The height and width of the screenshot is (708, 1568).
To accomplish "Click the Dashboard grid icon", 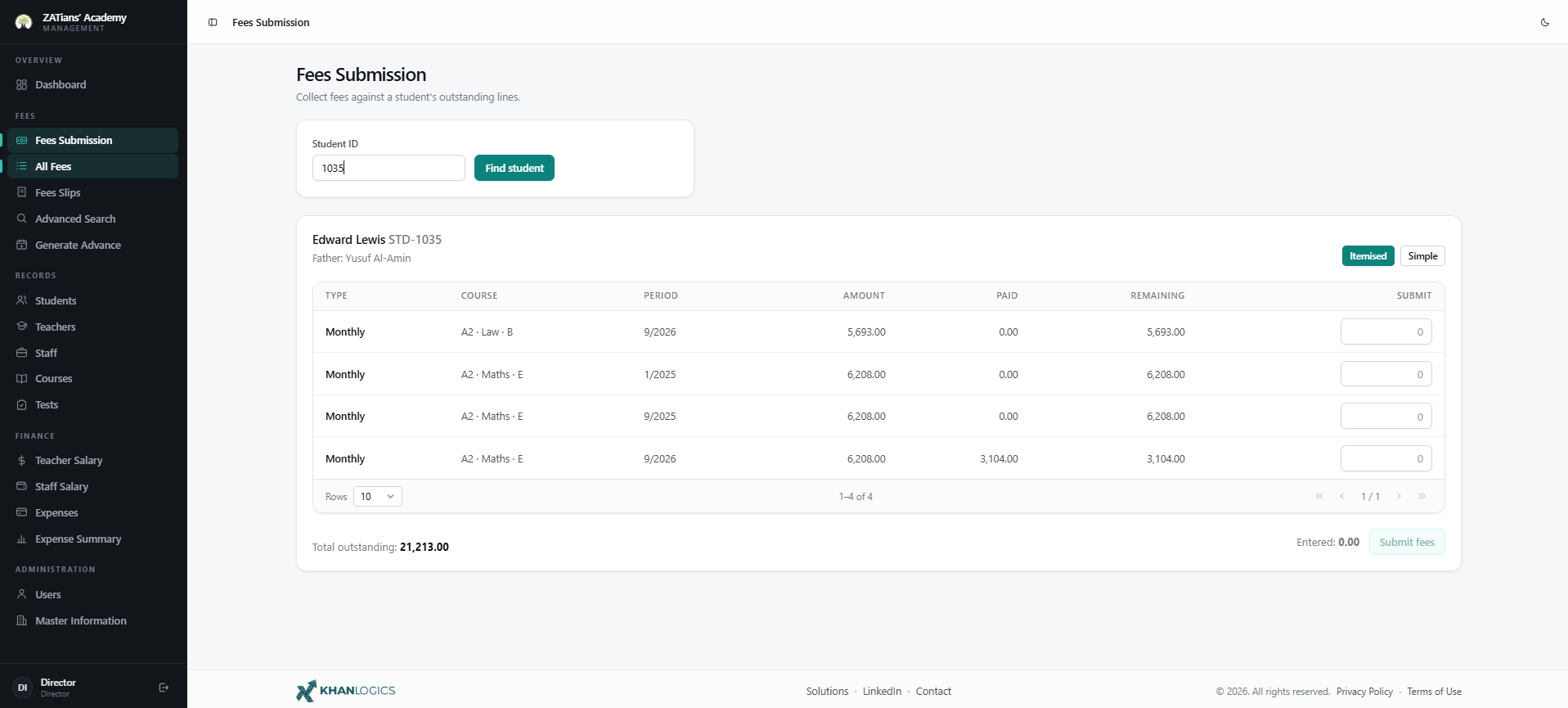I will point(22,84).
